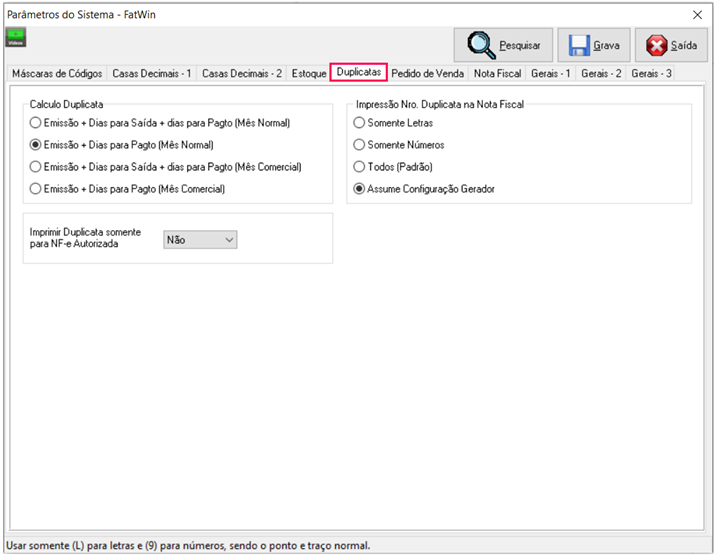Switch to Máscaras de Códigos tab
This screenshot has width=718, height=559.
[x=56, y=74]
